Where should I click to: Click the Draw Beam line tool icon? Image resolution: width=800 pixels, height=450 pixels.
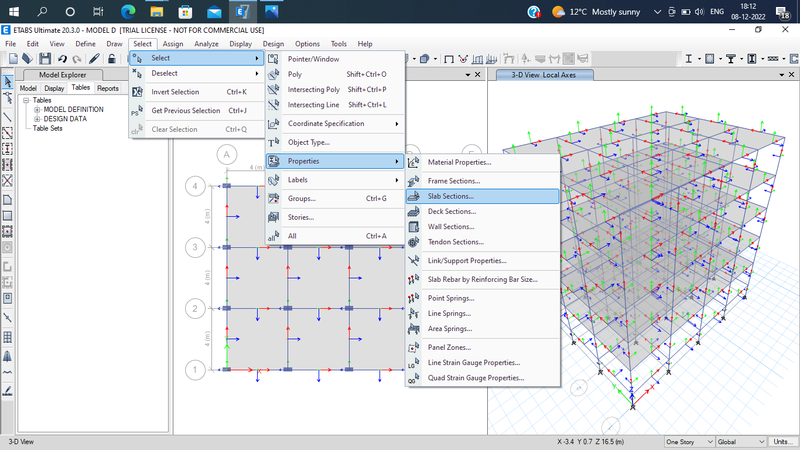coord(8,117)
